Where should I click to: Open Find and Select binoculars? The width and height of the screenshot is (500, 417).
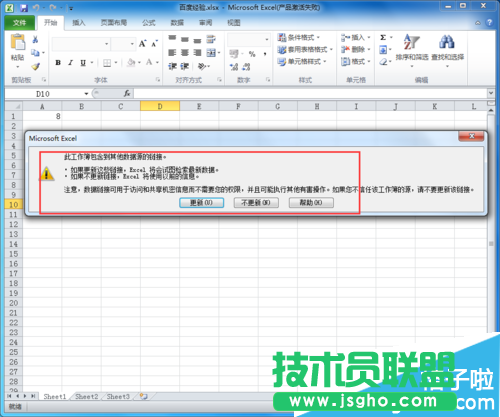tap(447, 50)
